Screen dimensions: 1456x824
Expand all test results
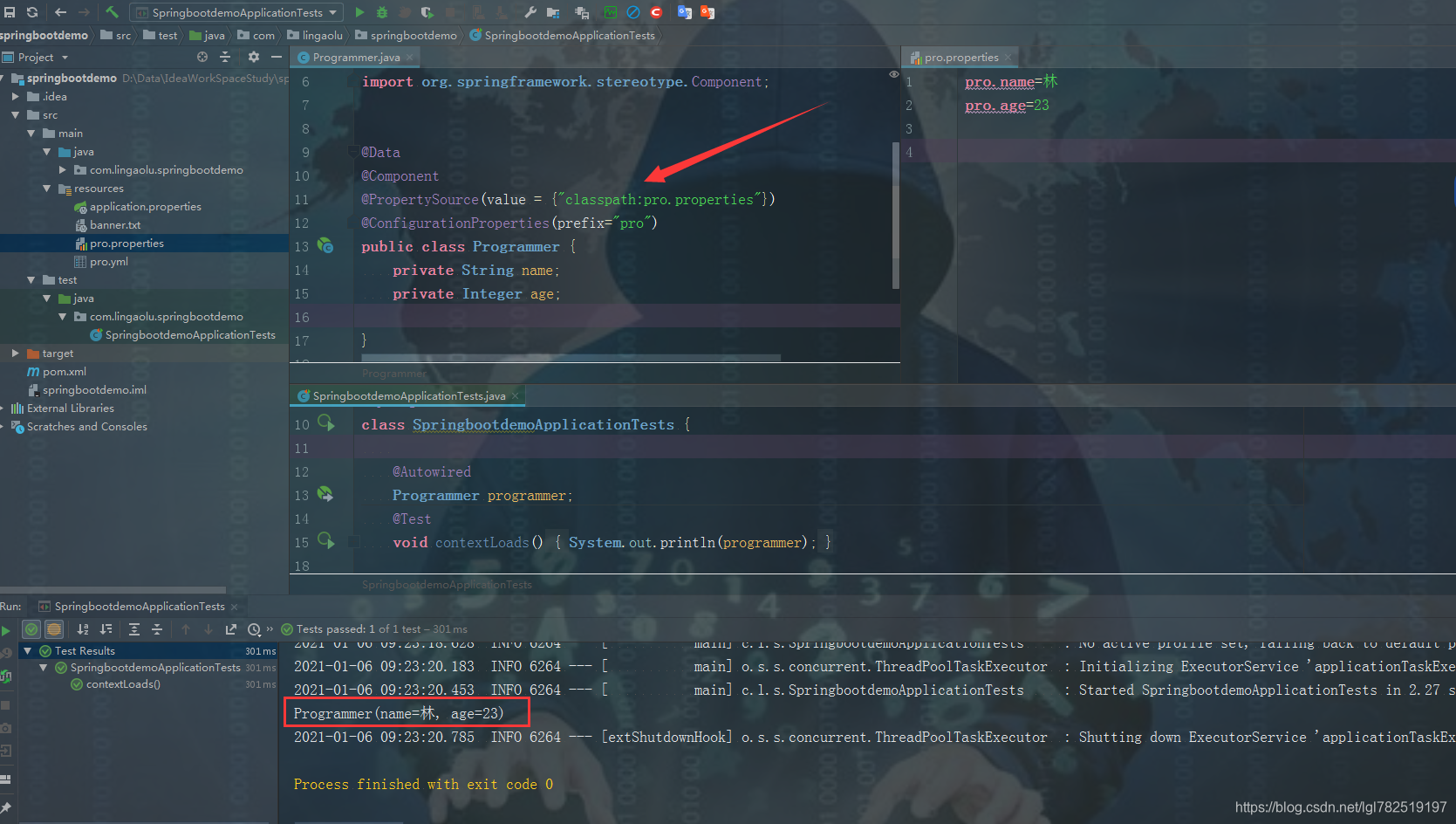coord(134,629)
